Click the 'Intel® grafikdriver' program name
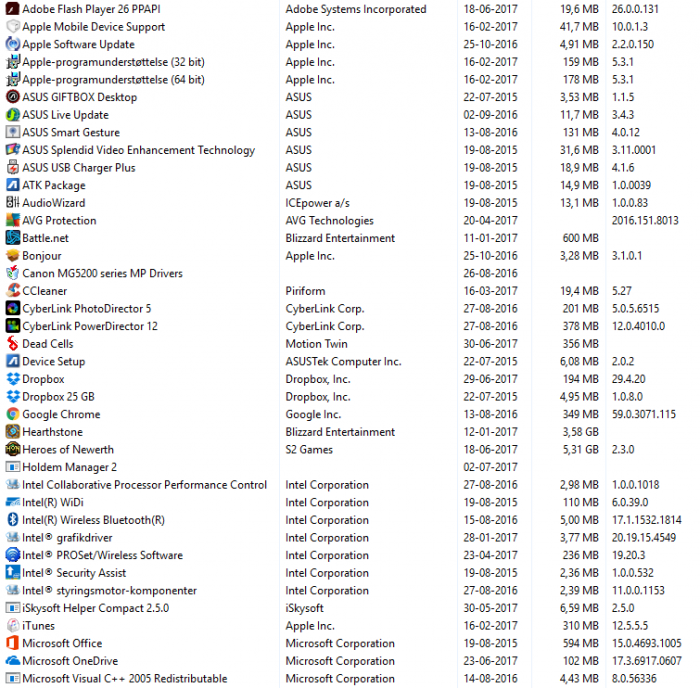 coord(67,538)
